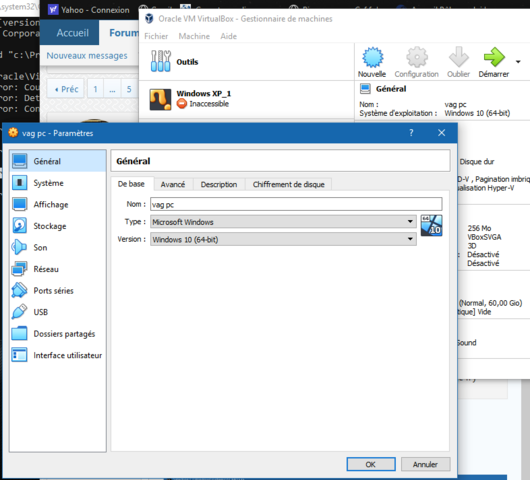Screen dimensions: 530x480
Task: Click the Outils tools icon in VirtualBox Manager
Action: 161,61
